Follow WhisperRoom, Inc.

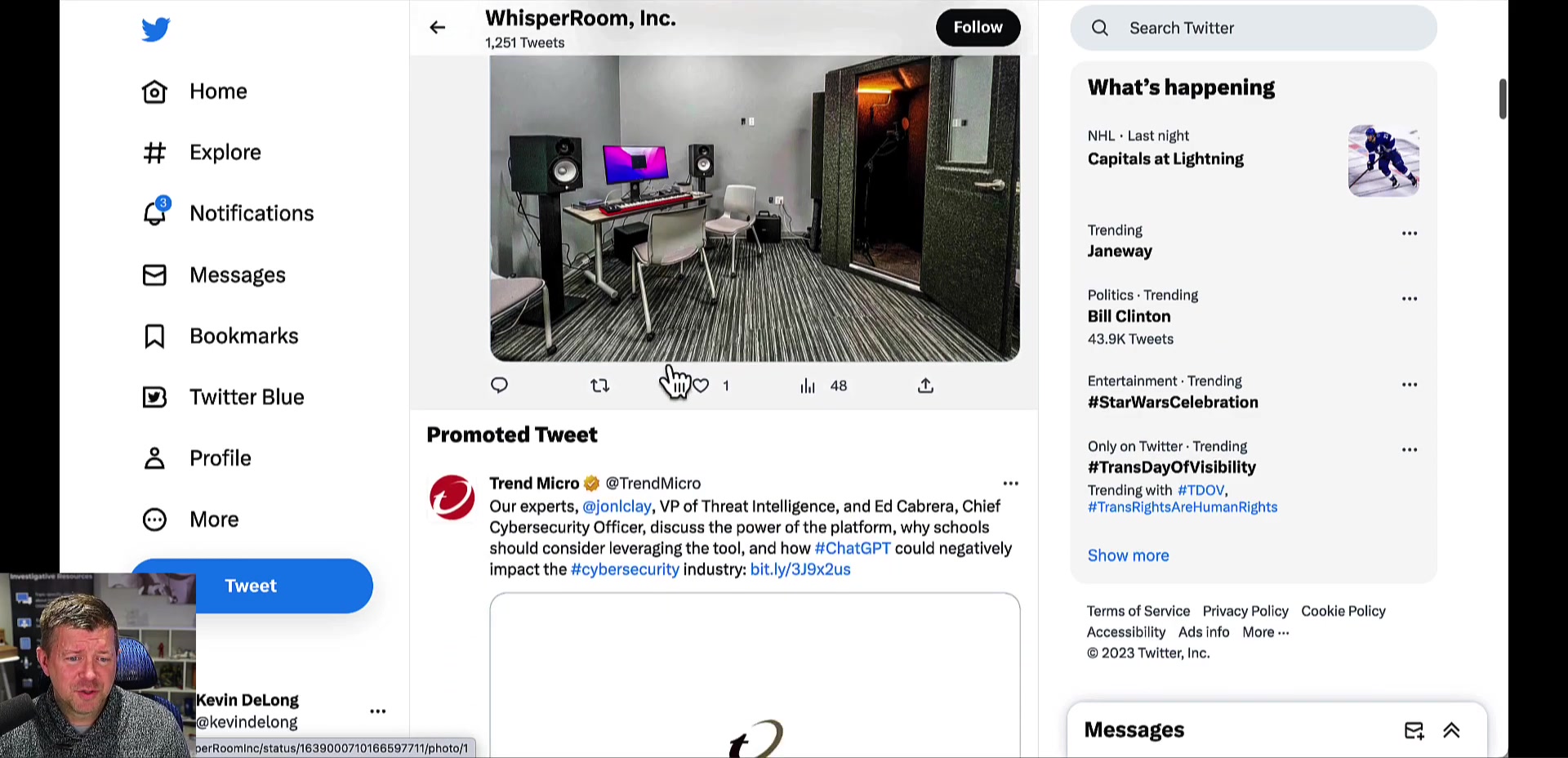(x=978, y=28)
